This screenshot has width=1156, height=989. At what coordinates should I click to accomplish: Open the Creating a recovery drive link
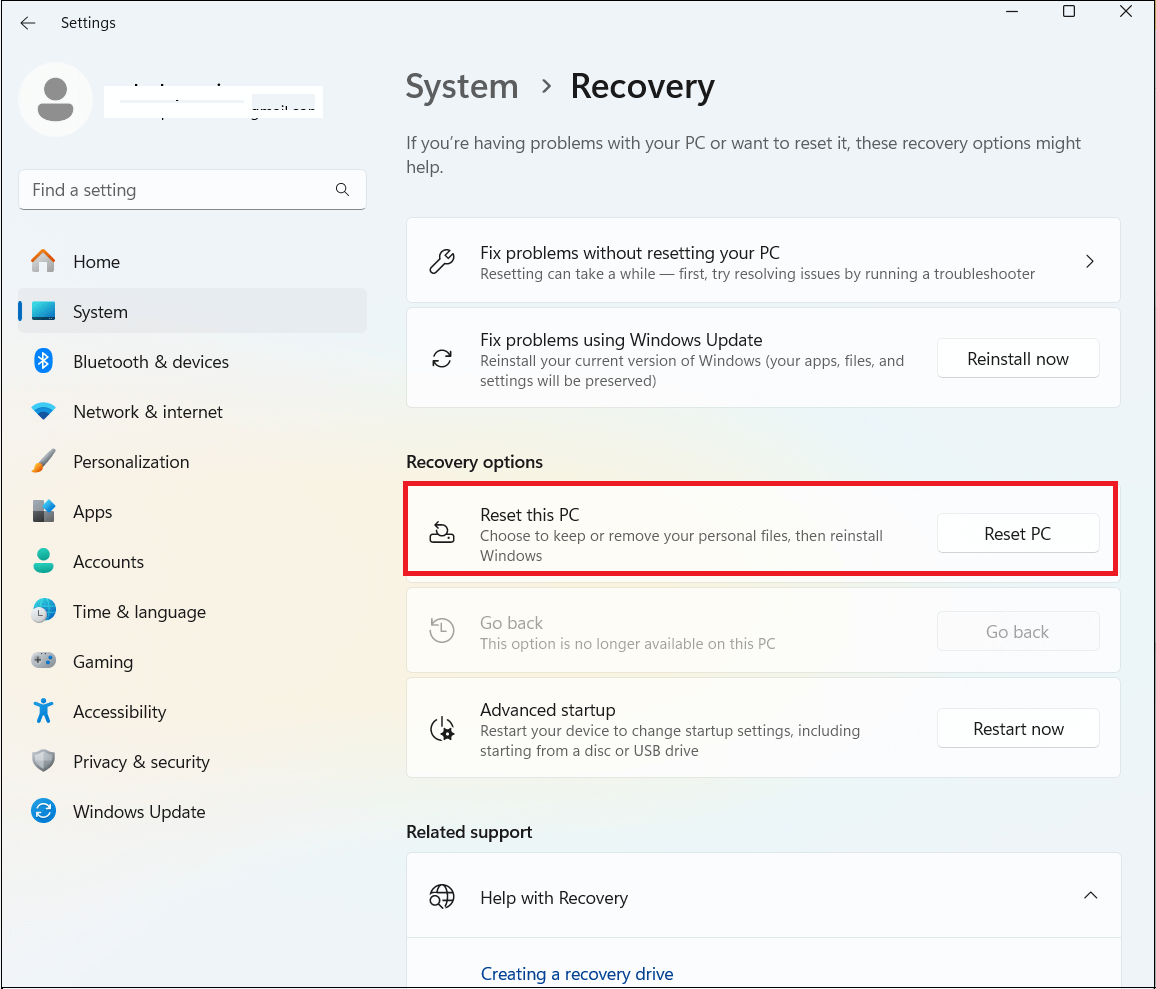pyautogui.click(x=577, y=974)
